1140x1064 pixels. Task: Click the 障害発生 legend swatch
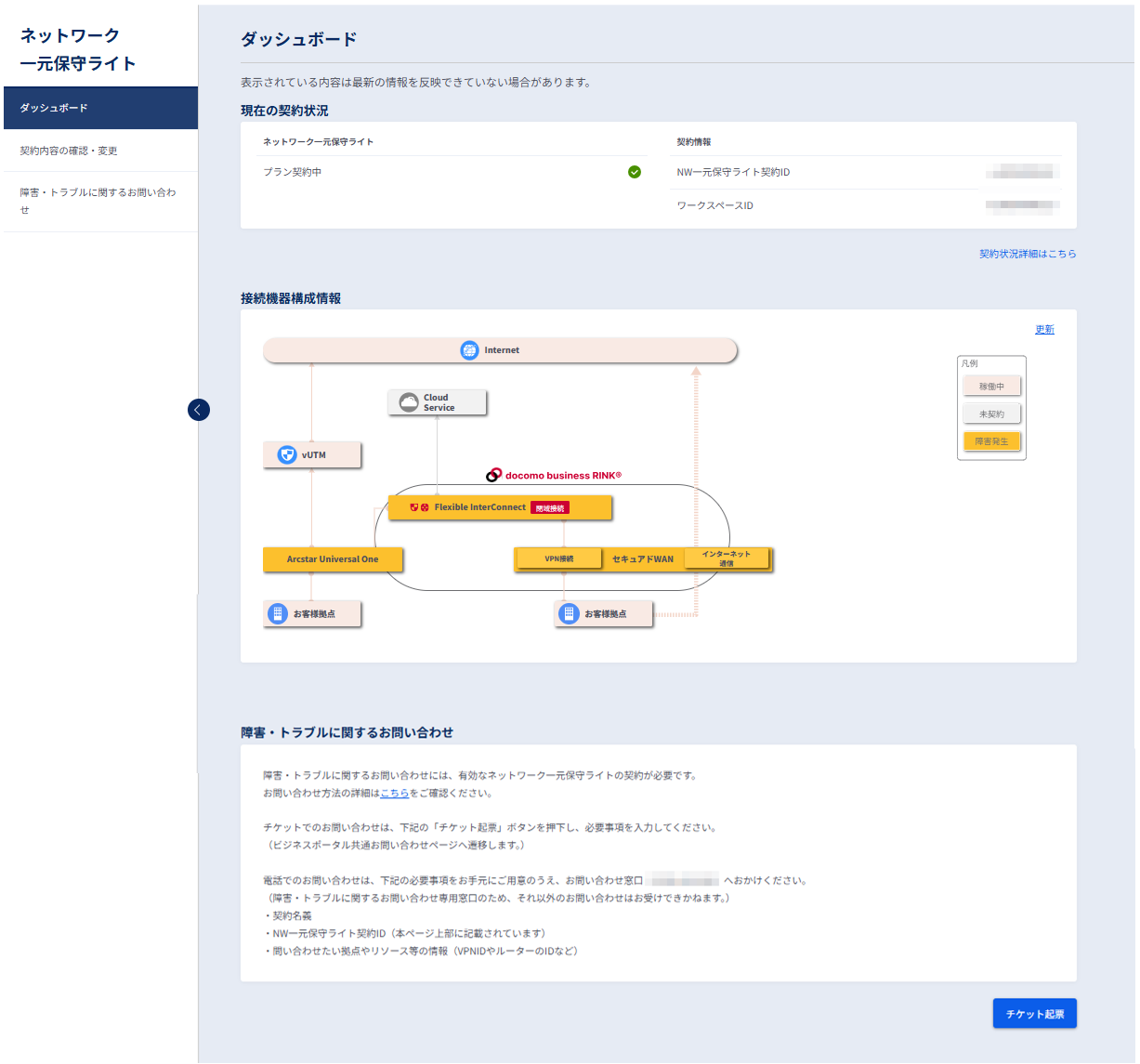(x=991, y=441)
